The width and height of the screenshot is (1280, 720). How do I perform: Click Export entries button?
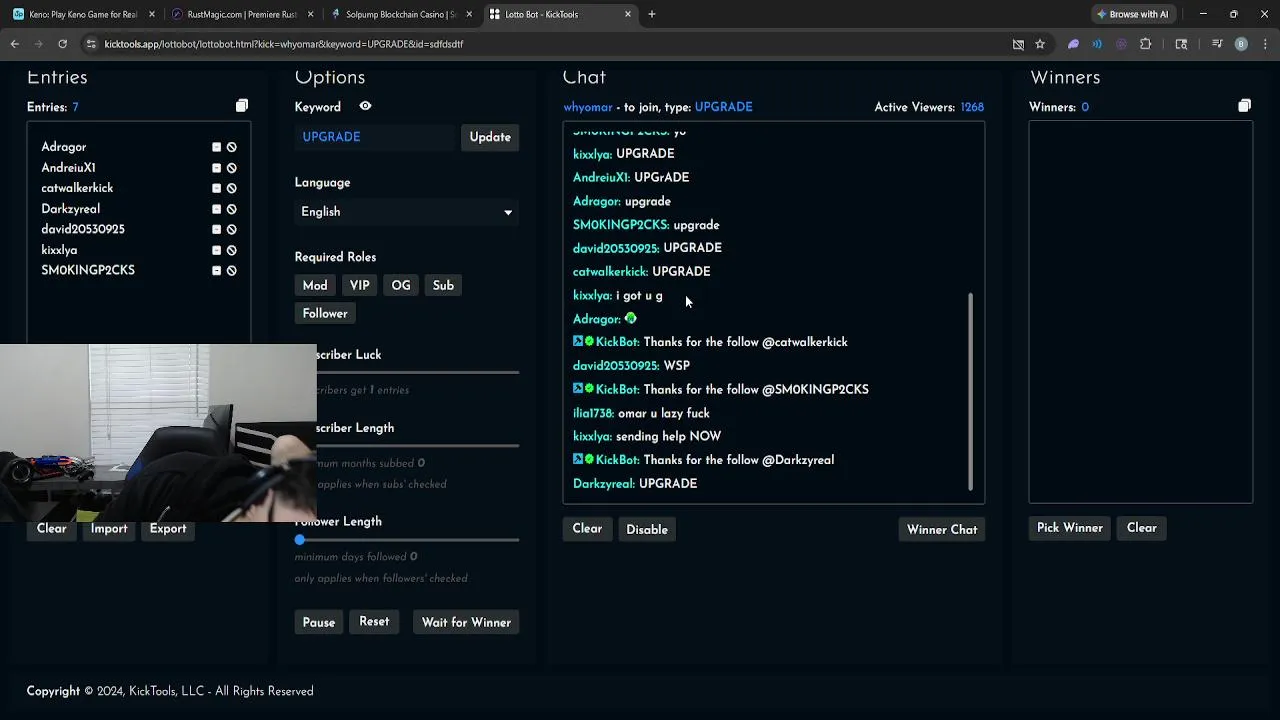168,529
